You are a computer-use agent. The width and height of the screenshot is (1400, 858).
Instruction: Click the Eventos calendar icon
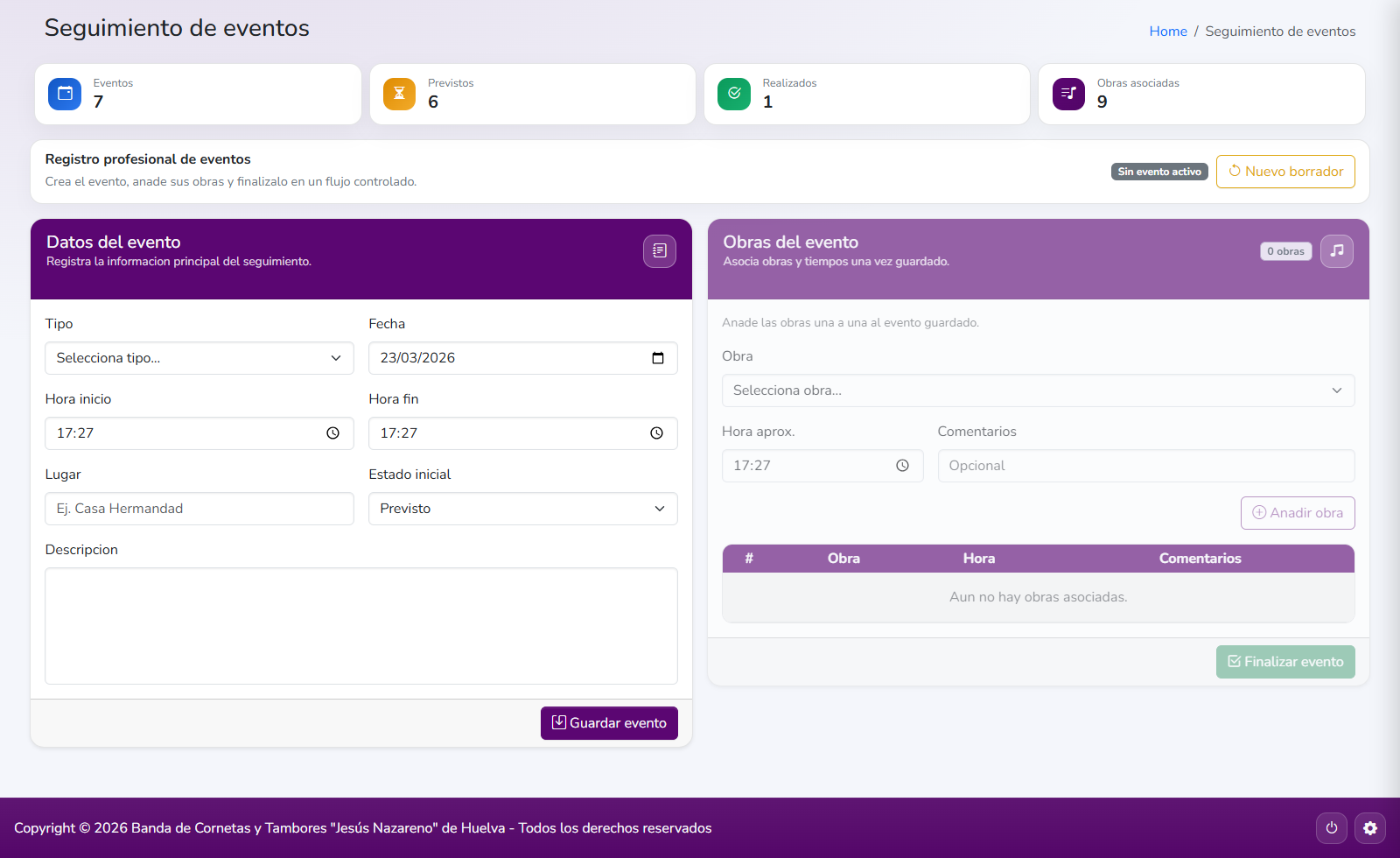[x=64, y=94]
